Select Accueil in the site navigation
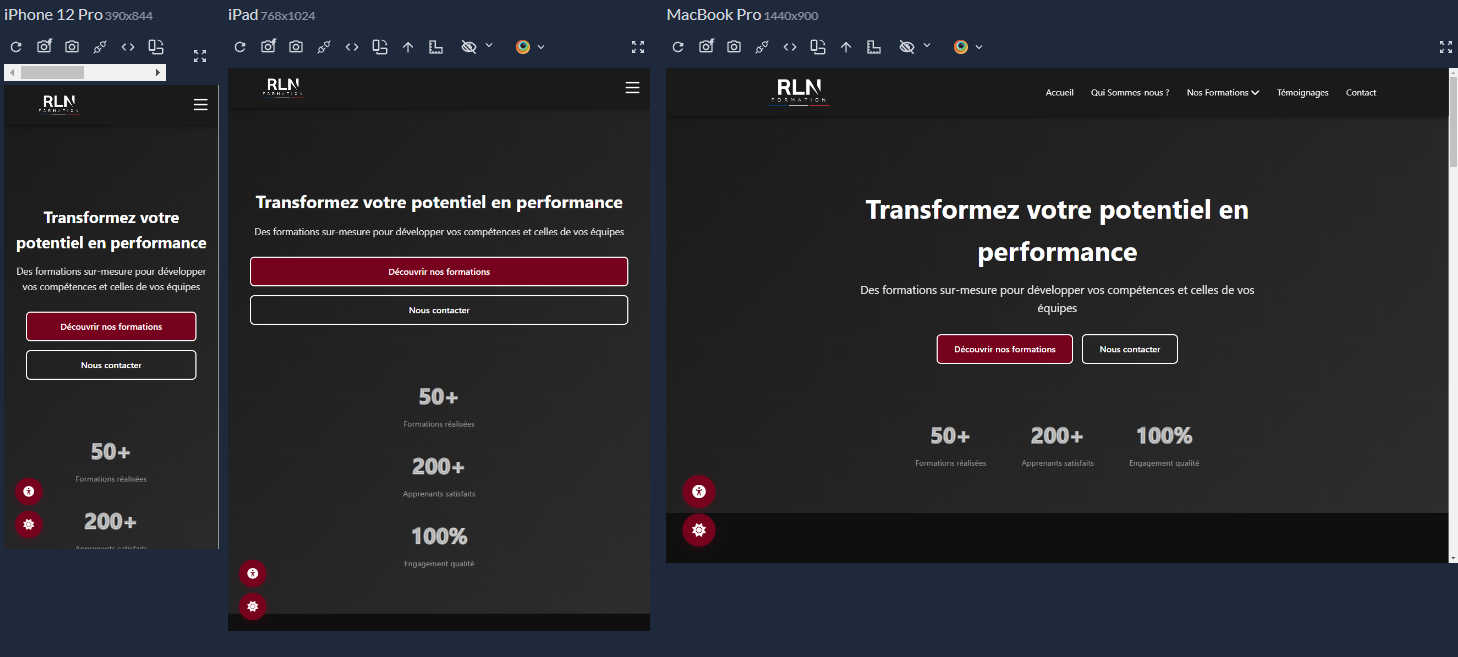This screenshot has width=1458, height=657. coord(1059,92)
